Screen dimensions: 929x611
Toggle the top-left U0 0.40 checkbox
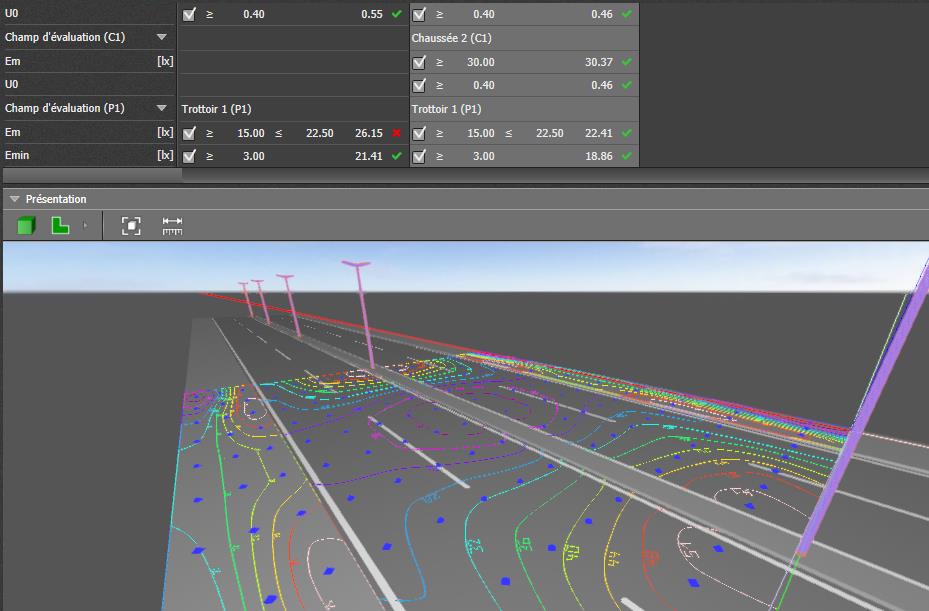tap(189, 14)
